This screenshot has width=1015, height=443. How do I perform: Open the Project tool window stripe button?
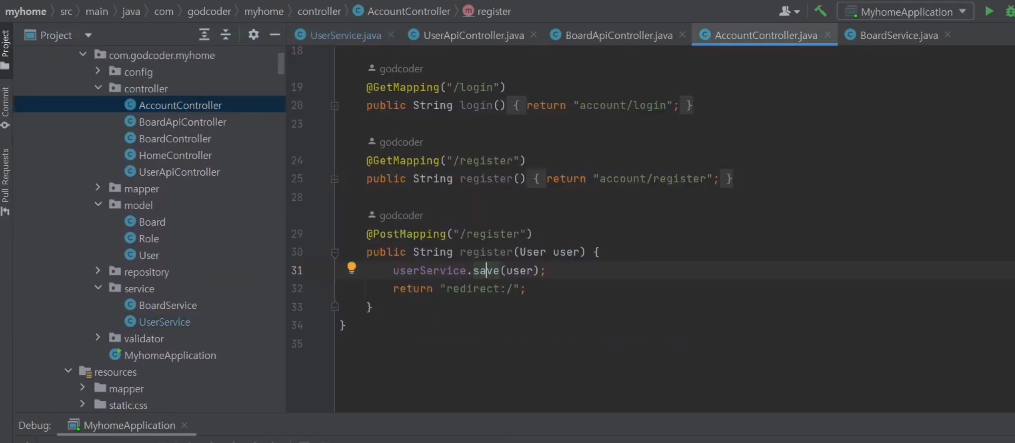[x=5, y=50]
